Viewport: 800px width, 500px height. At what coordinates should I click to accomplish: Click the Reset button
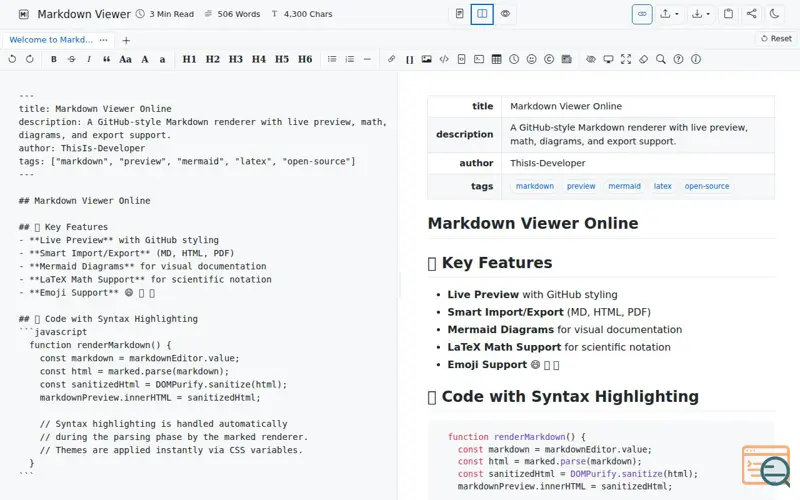click(x=776, y=38)
